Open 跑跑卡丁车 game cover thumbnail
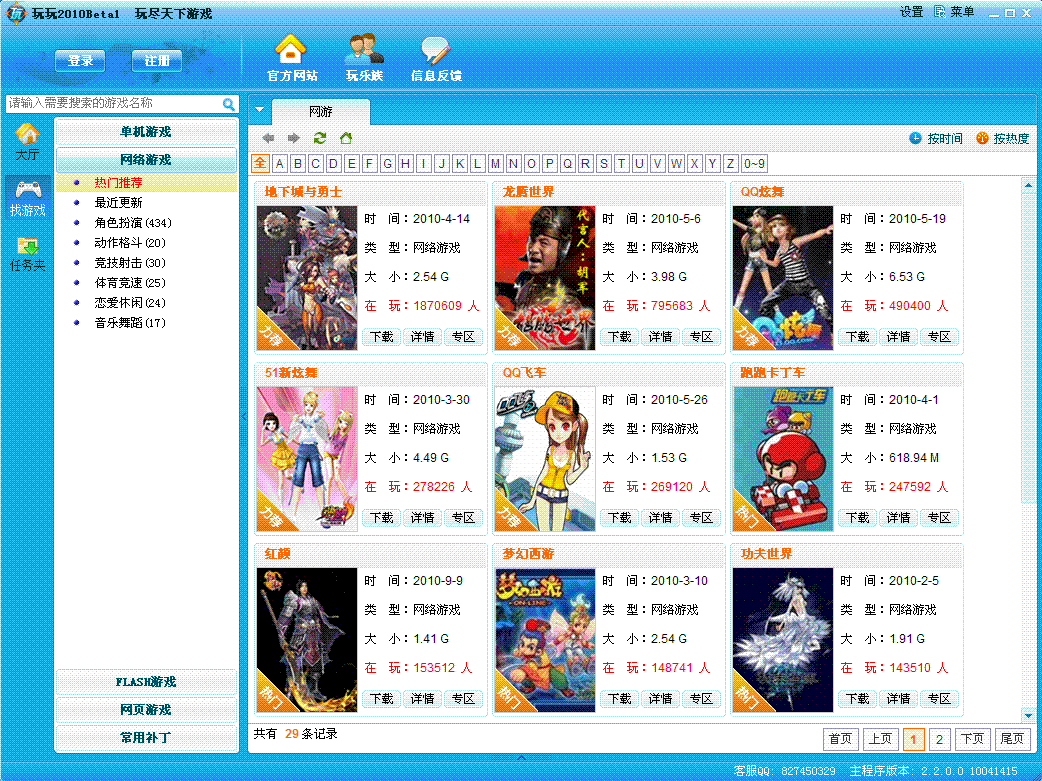 pyautogui.click(x=783, y=459)
